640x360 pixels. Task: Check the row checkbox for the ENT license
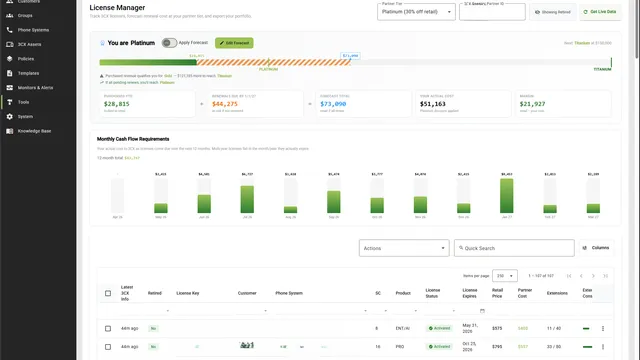click(108, 328)
